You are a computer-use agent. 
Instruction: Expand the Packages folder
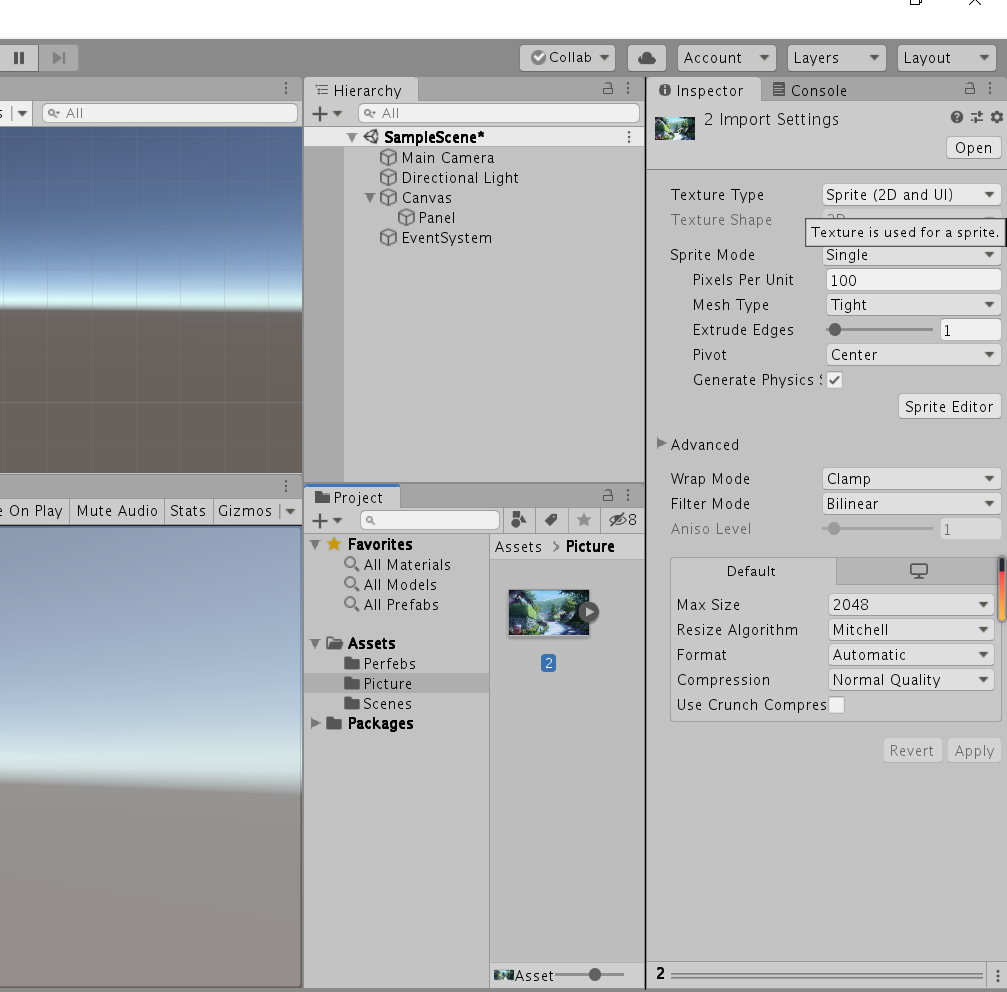(x=315, y=723)
